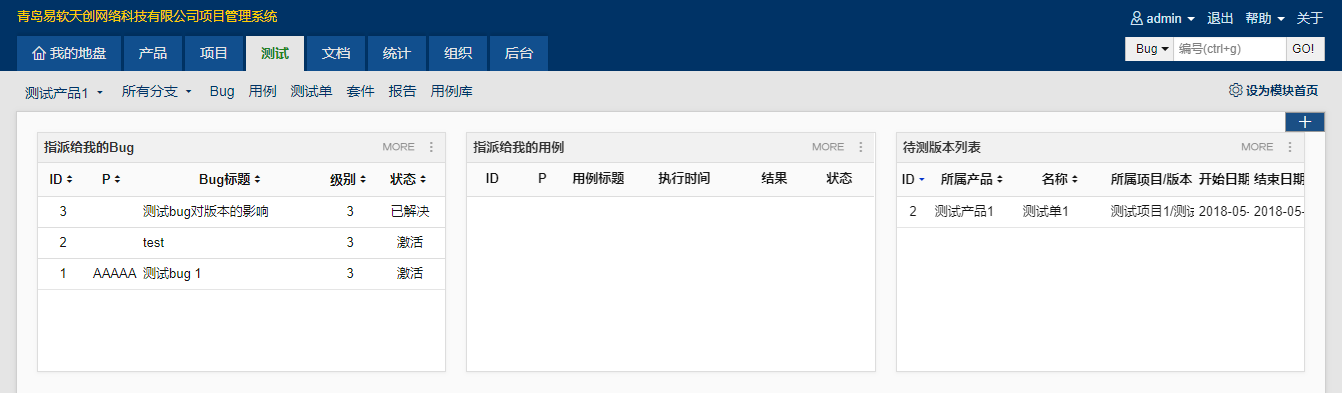Image resolution: width=1342 pixels, height=393 pixels.
Task: Focus the 编号(ctrl+g) search field
Action: click(1230, 49)
